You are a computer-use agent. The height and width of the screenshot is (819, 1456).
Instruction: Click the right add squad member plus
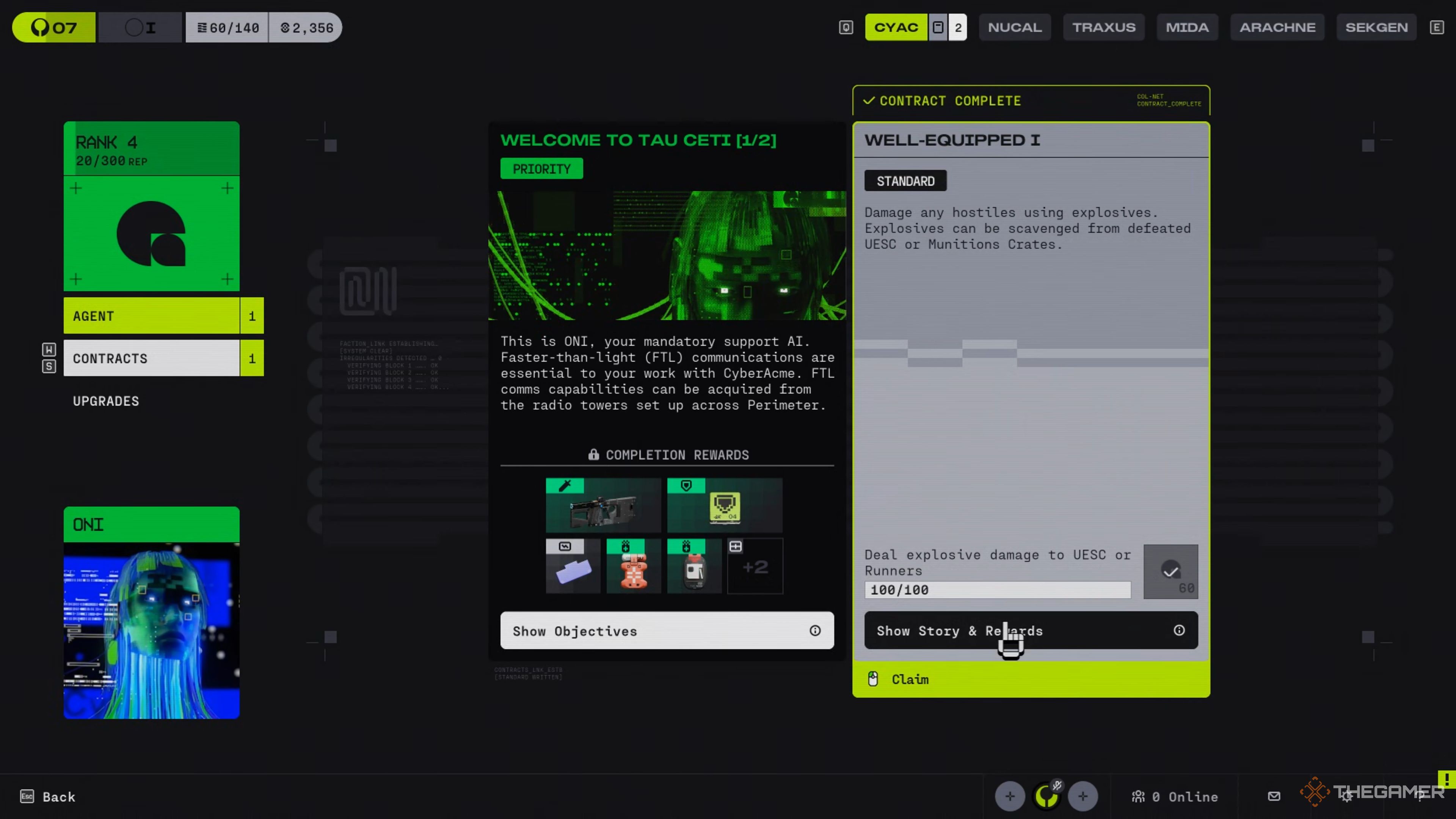[1083, 796]
